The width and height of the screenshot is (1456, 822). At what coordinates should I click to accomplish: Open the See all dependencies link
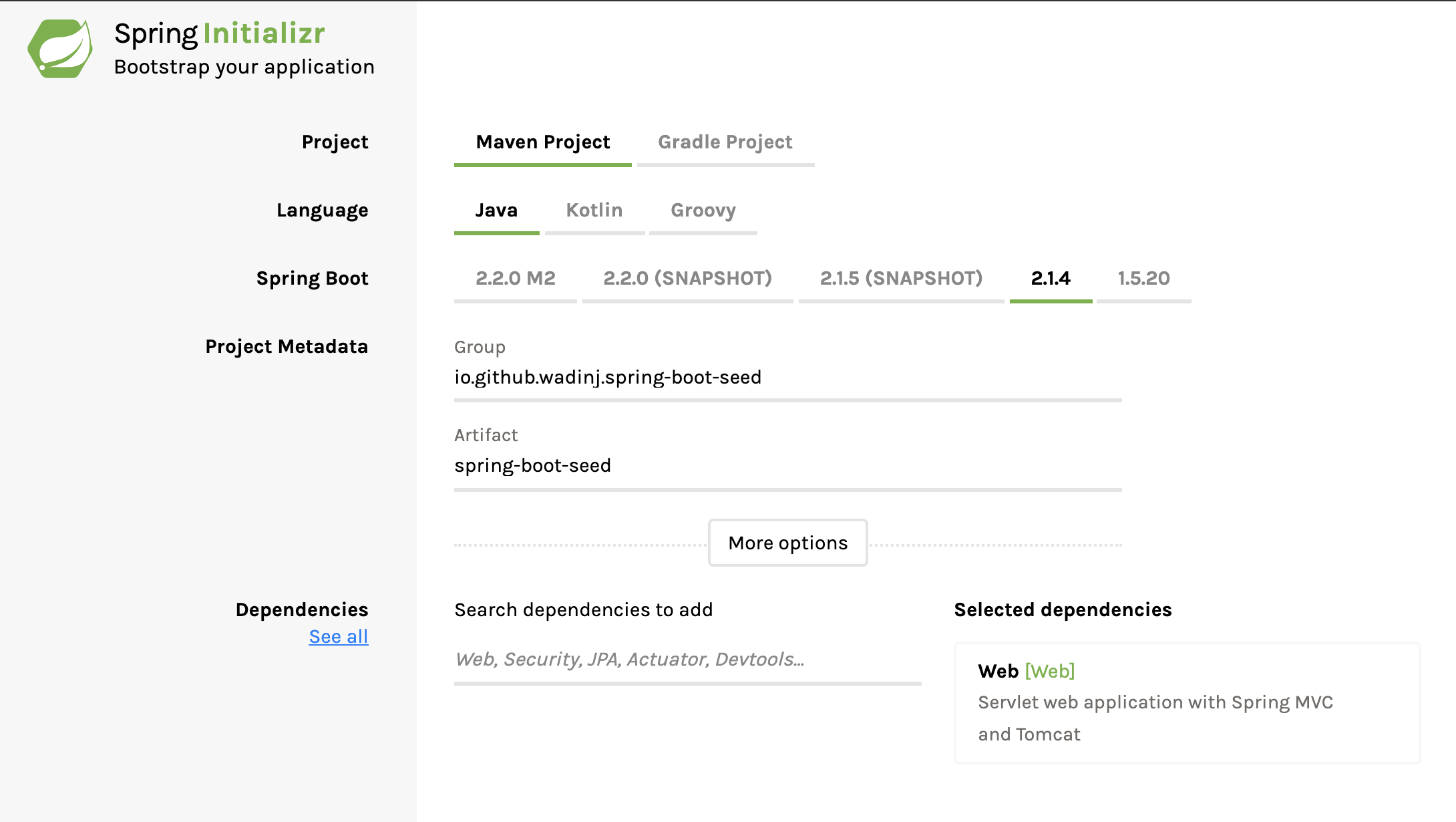[x=339, y=637]
